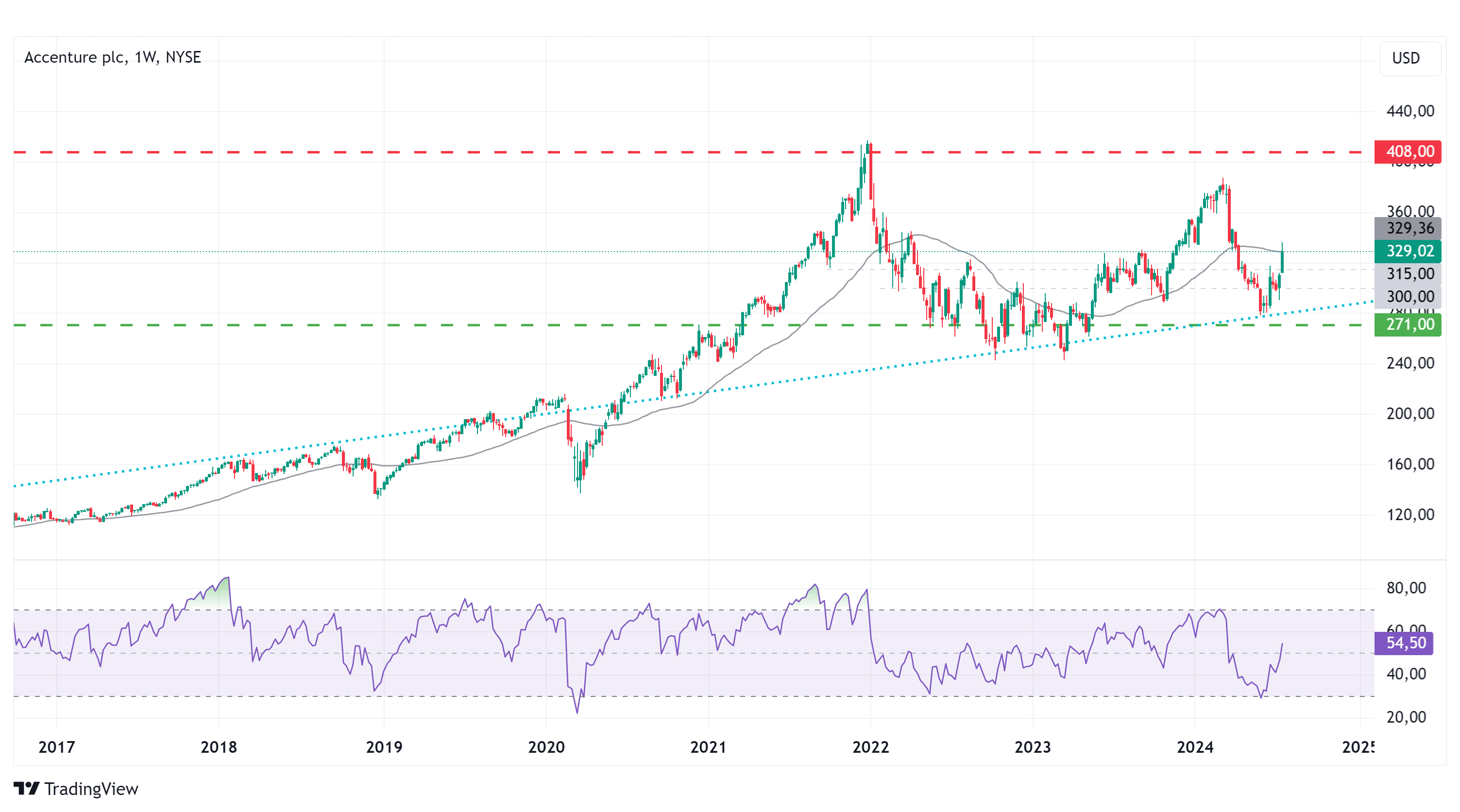The image size is (1460, 812).
Task: Click the 2024 time axis label
Action: point(1195,747)
